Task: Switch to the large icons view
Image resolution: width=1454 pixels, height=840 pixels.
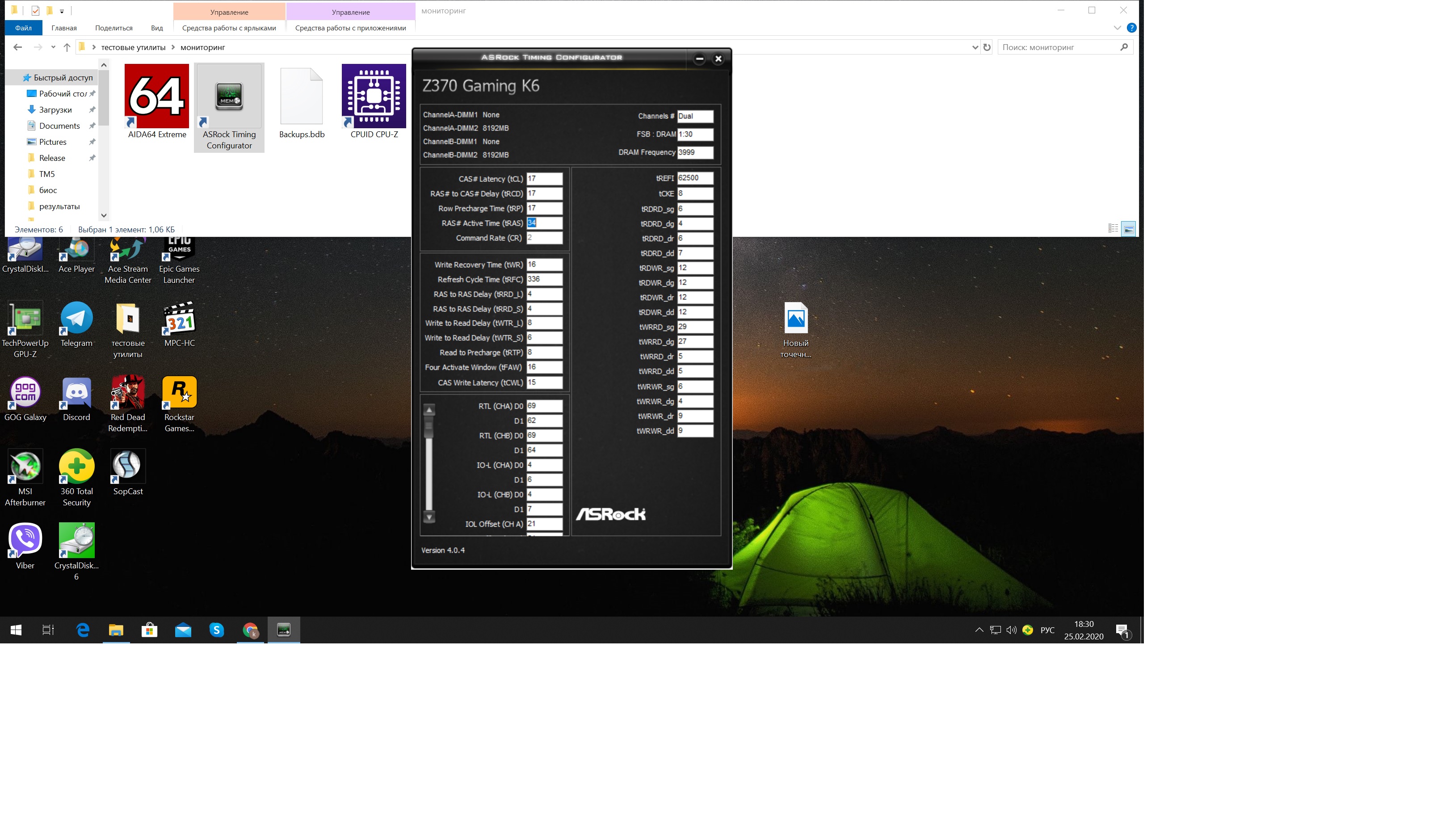Action: [x=1129, y=229]
